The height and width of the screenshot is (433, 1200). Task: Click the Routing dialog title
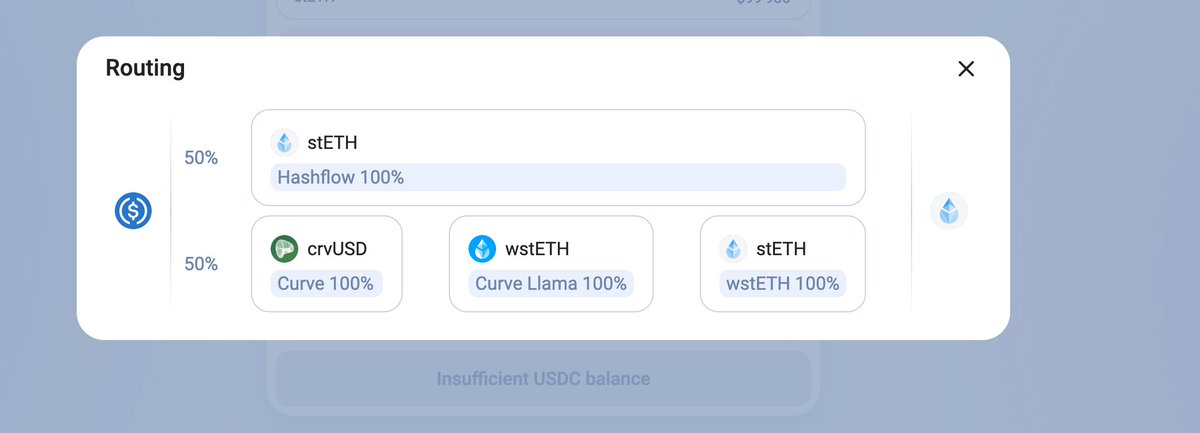click(x=146, y=69)
